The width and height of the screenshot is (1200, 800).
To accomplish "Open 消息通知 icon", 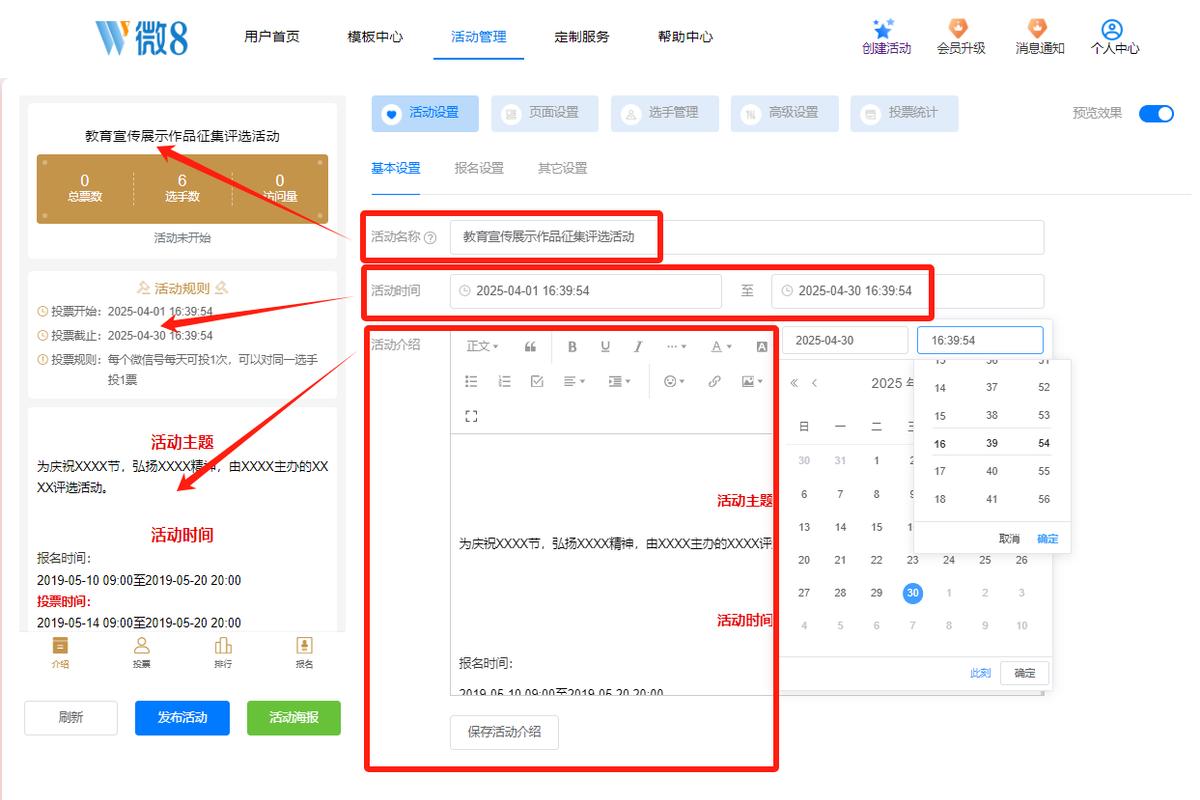I will click(x=1037, y=29).
